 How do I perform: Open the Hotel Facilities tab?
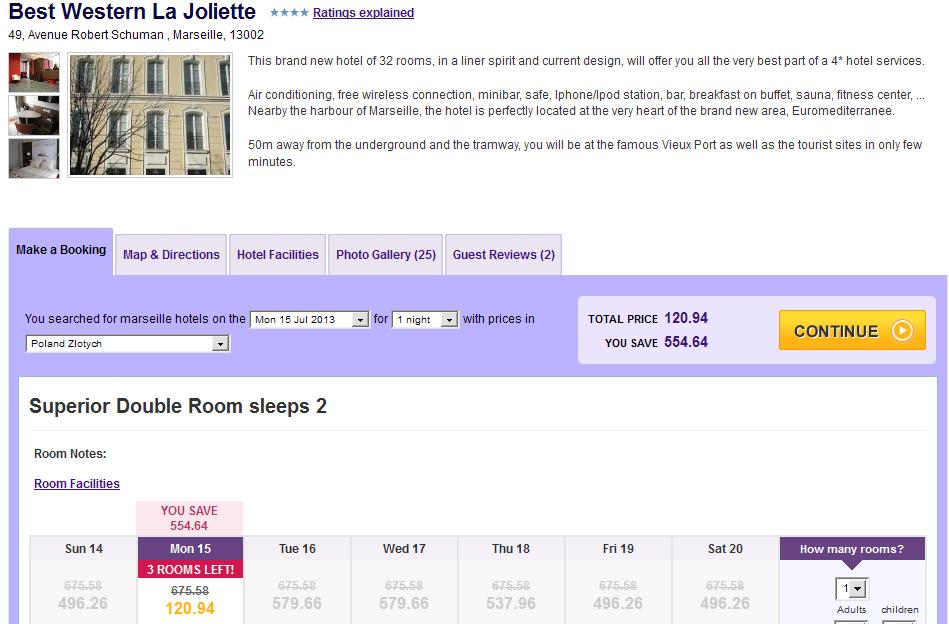click(278, 255)
